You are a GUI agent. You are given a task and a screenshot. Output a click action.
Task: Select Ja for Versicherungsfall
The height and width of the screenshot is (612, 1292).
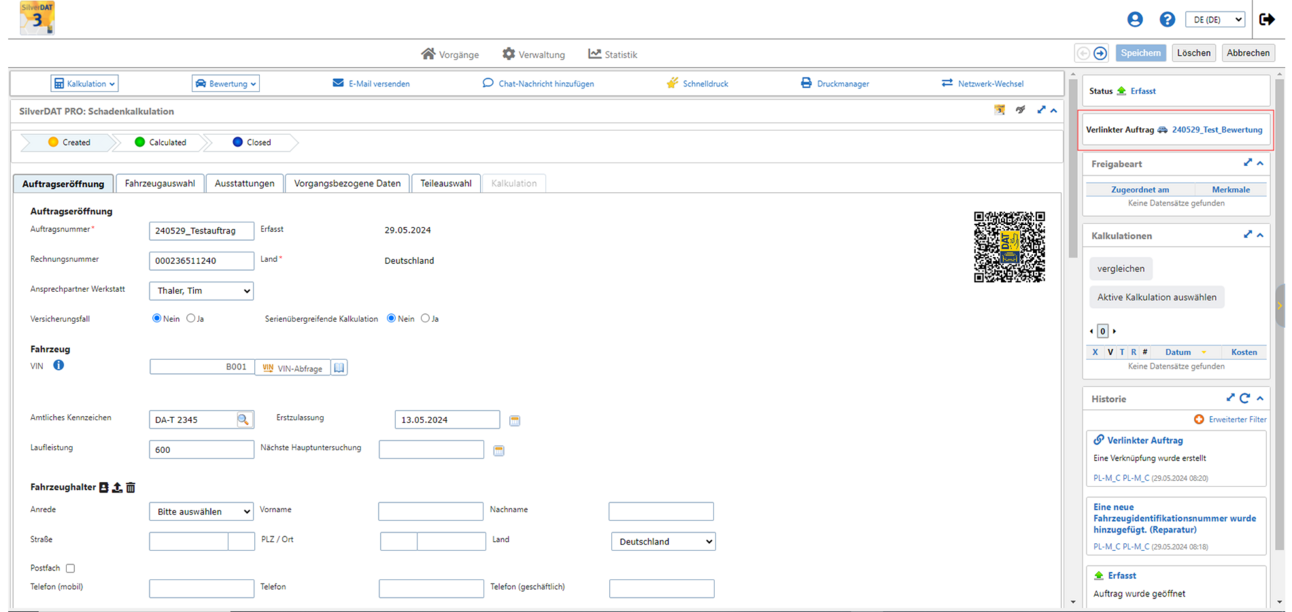point(191,319)
